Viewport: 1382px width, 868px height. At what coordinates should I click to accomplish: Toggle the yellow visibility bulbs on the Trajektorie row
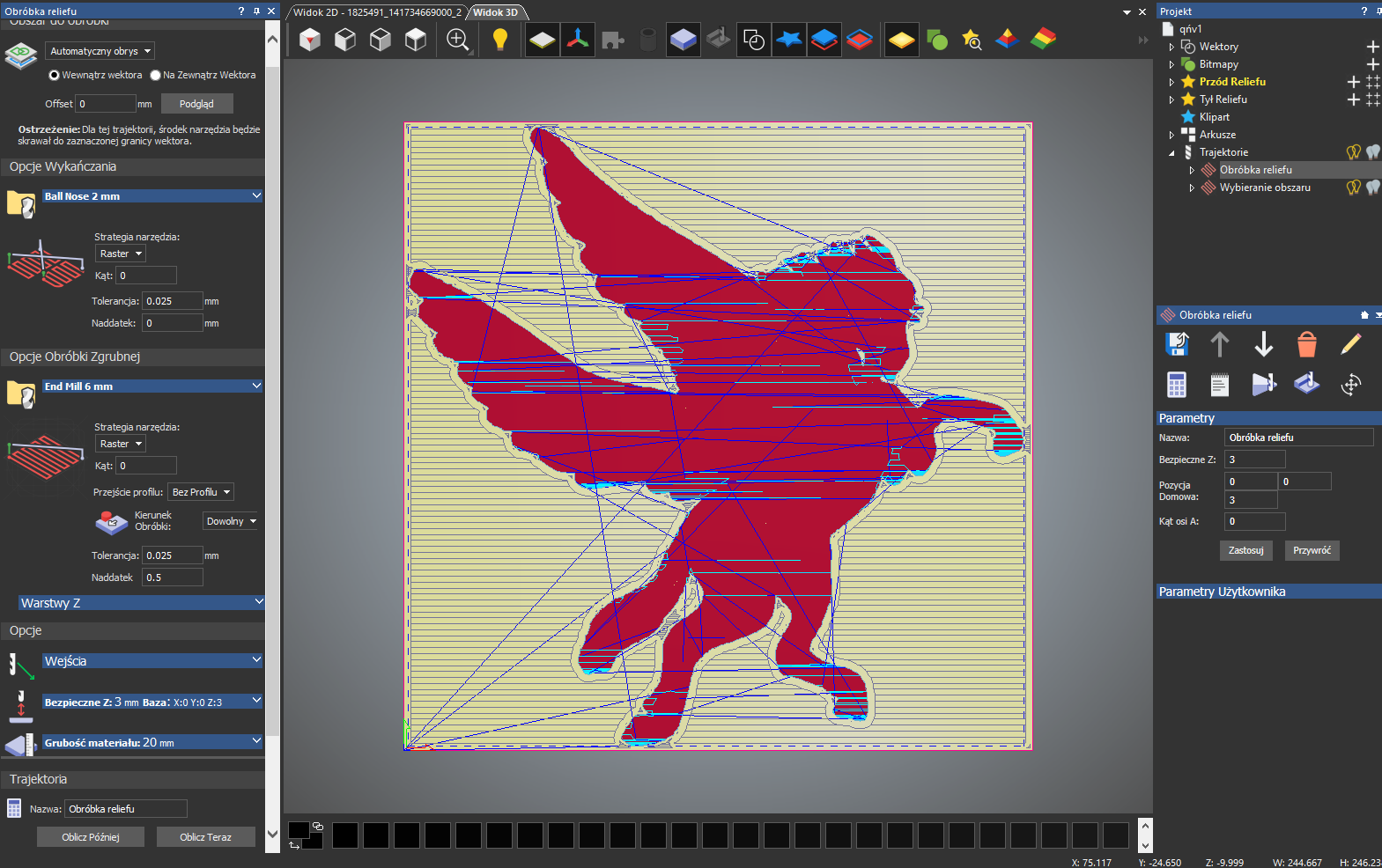(1354, 152)
